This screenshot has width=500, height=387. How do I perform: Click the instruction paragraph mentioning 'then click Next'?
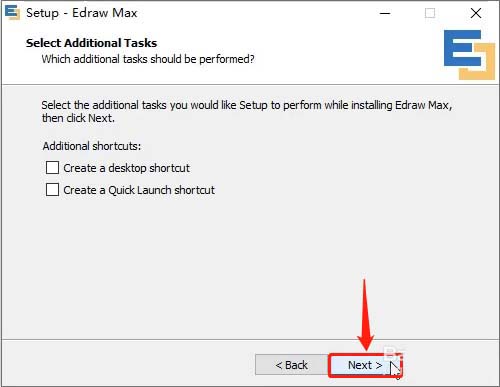247,111
